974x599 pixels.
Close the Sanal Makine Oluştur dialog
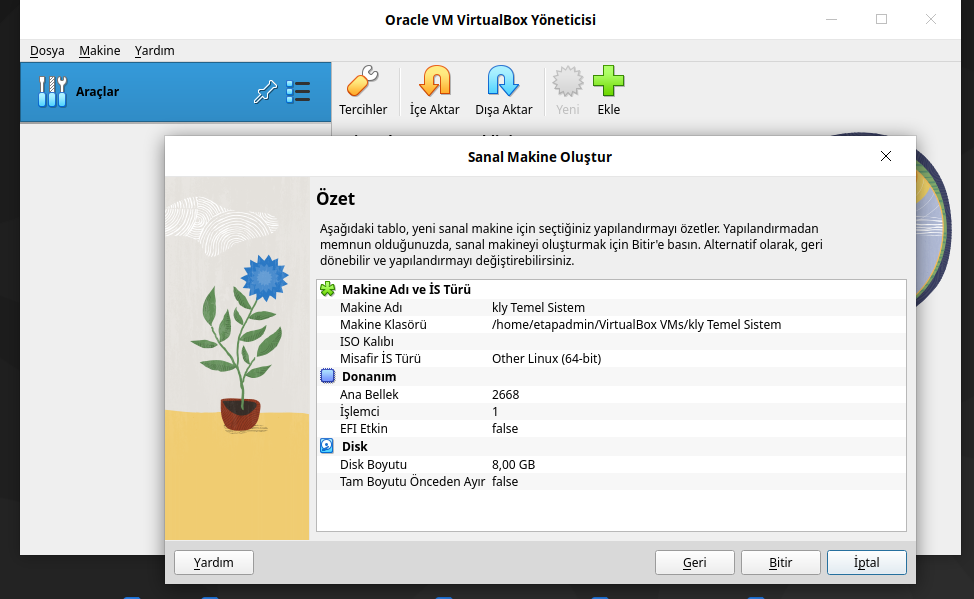point(885,156)
